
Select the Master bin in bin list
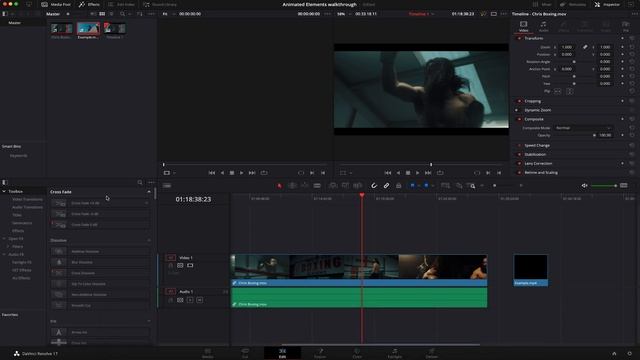(15, 23)
